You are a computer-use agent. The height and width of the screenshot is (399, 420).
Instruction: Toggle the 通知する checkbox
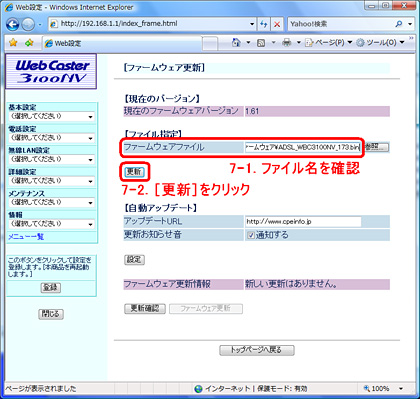click(251, 235)
